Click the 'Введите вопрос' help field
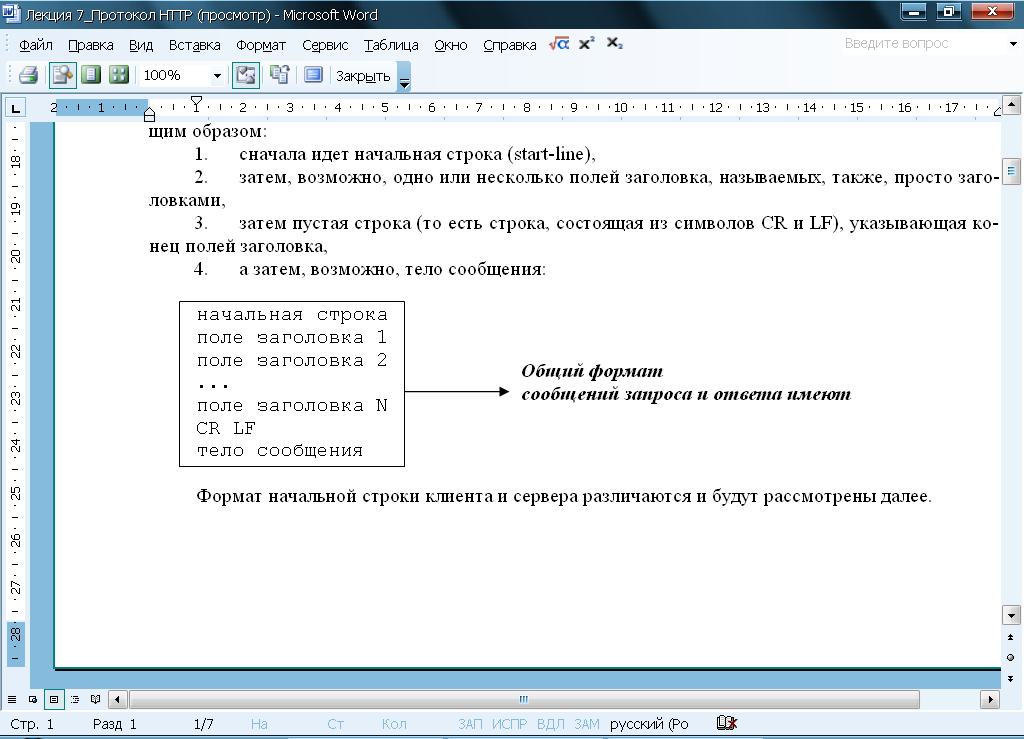The width and height of the screenshot is (1024, 739). pyautogui.click(x=923, y=44)
